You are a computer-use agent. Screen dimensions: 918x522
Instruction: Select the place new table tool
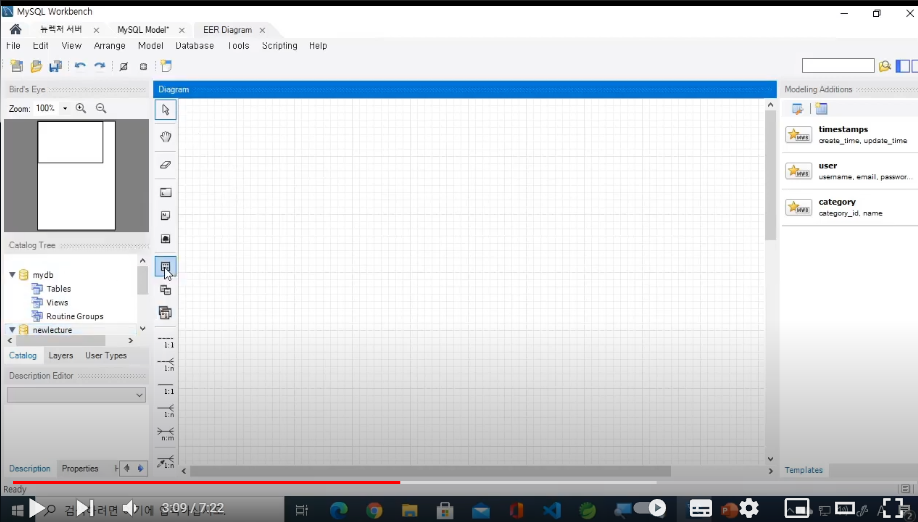(166, 267)
